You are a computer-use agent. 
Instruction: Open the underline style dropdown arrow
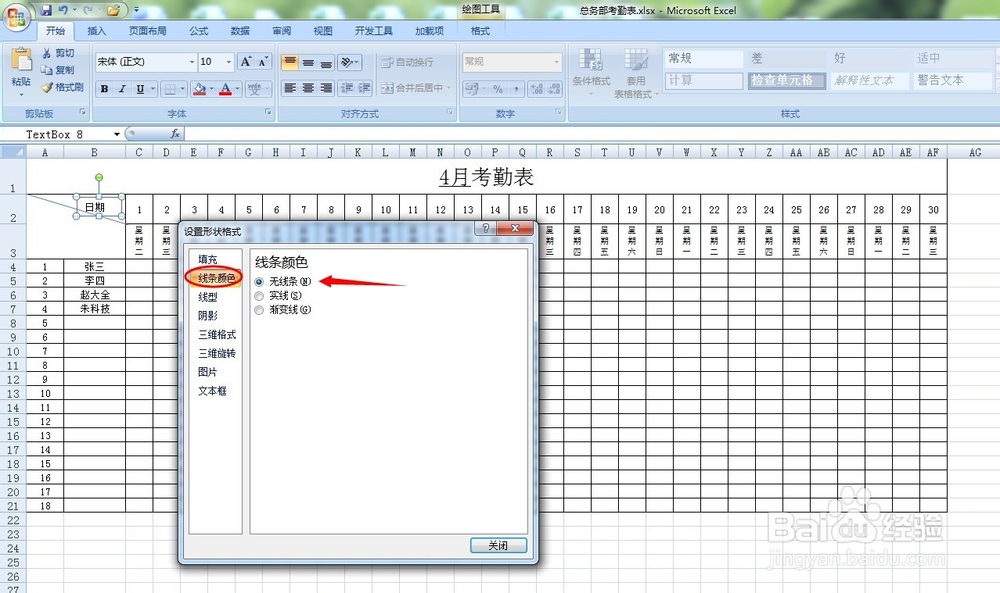tap(152, 89)
